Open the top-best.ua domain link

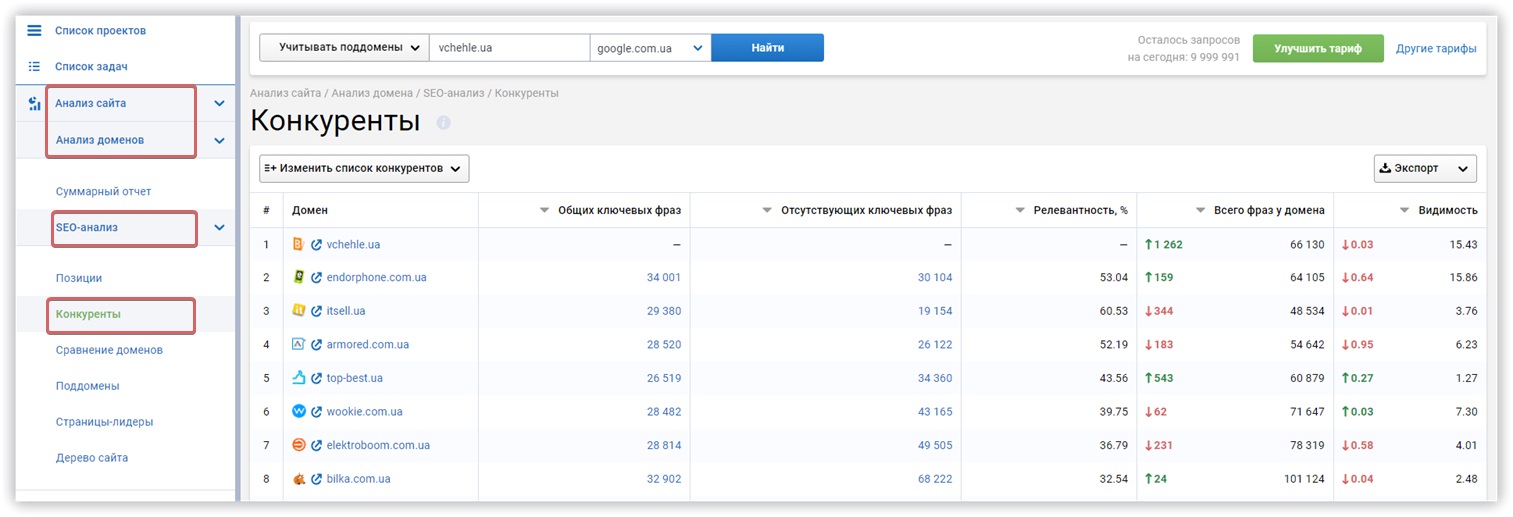click(355, 378)
